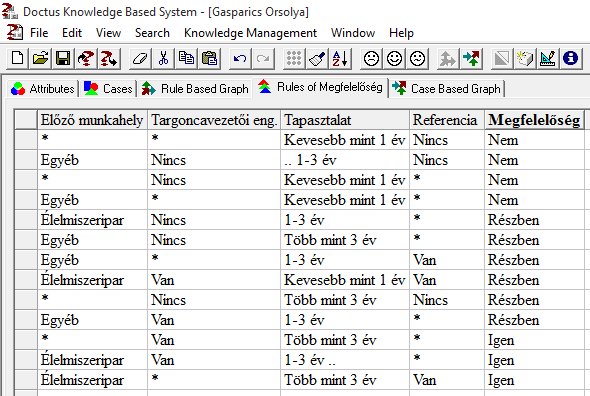Click Megfelelőség 'Igen' in the last rule row

pyautogui.click(x=534, y=380)
